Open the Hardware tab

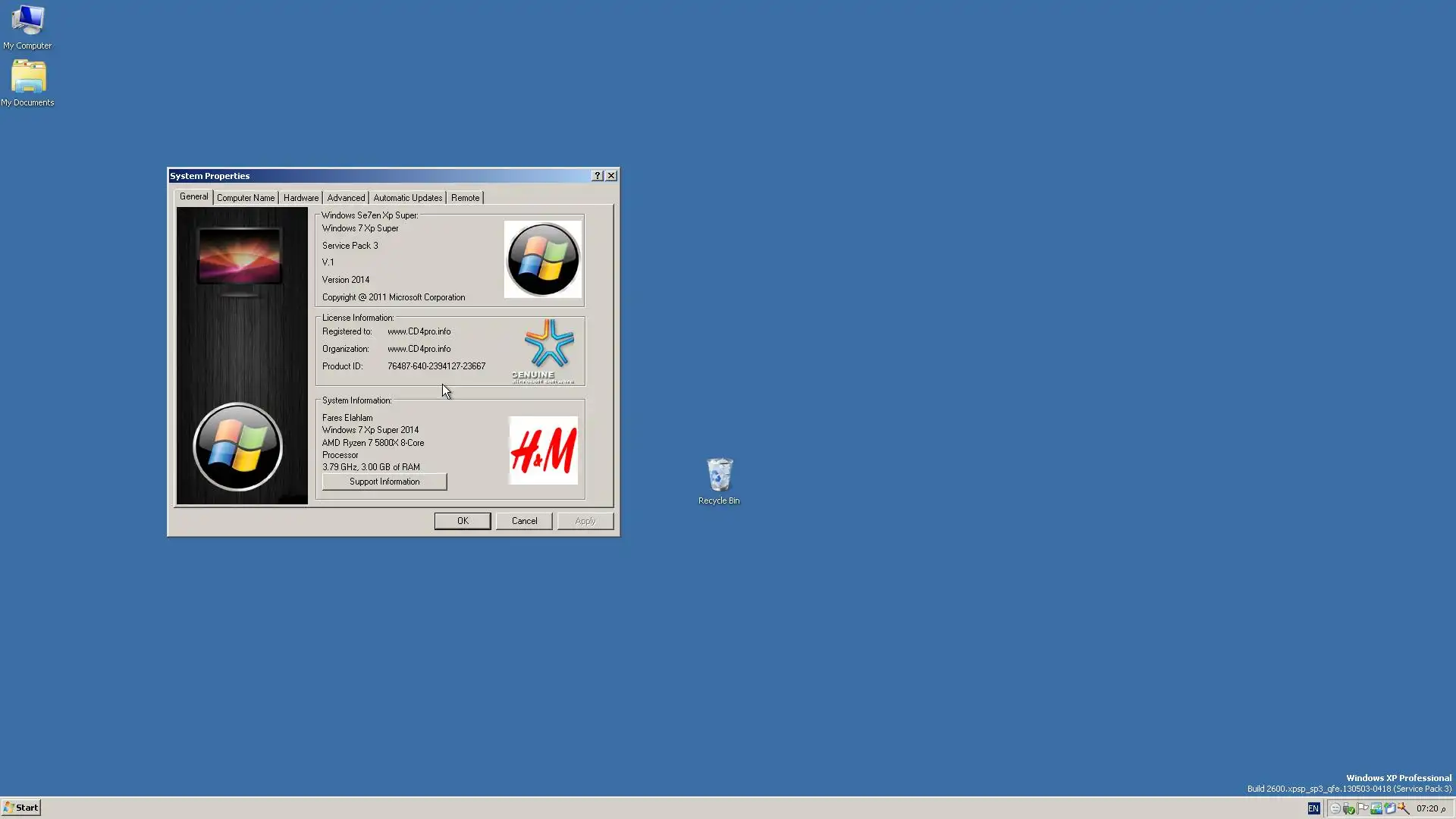(301, 197)
